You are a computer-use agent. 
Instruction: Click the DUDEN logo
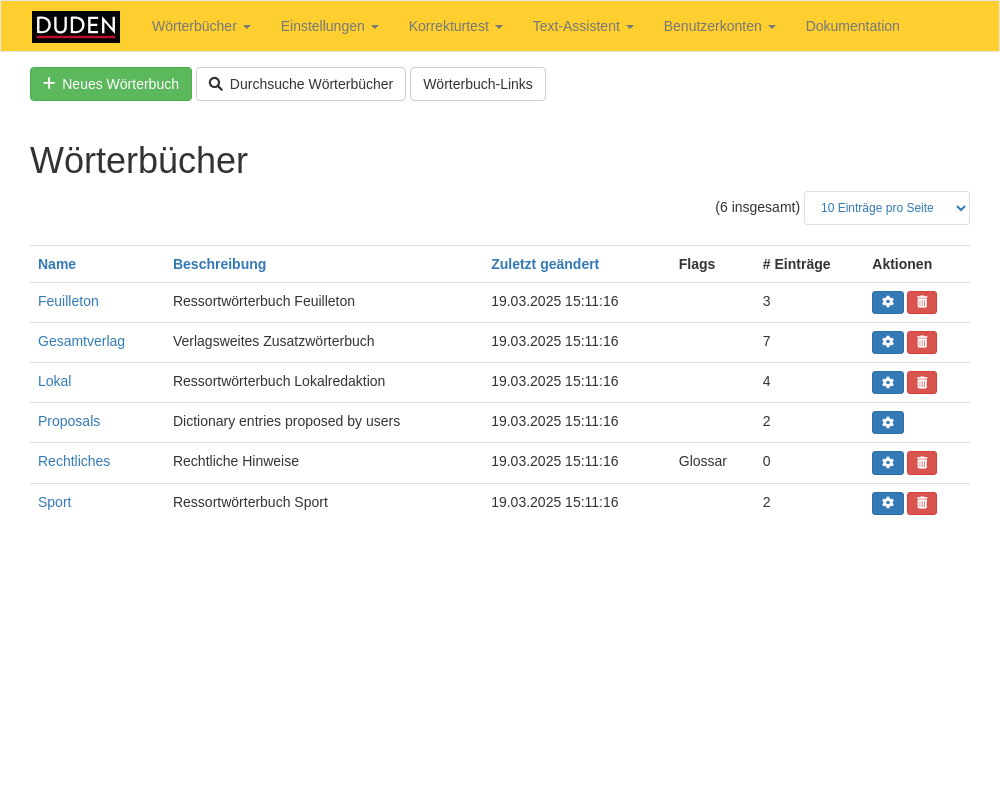coord(76,27)
